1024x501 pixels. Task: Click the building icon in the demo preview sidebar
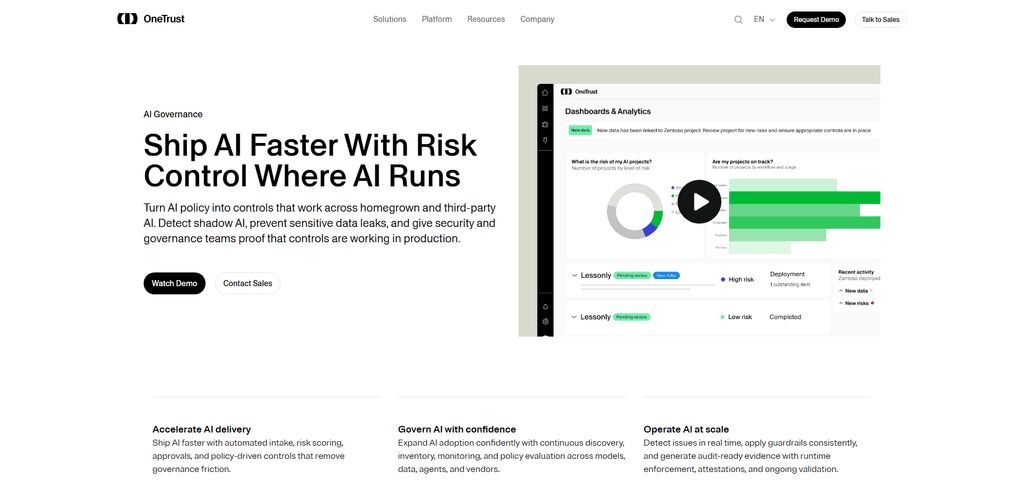coord(545,124)
